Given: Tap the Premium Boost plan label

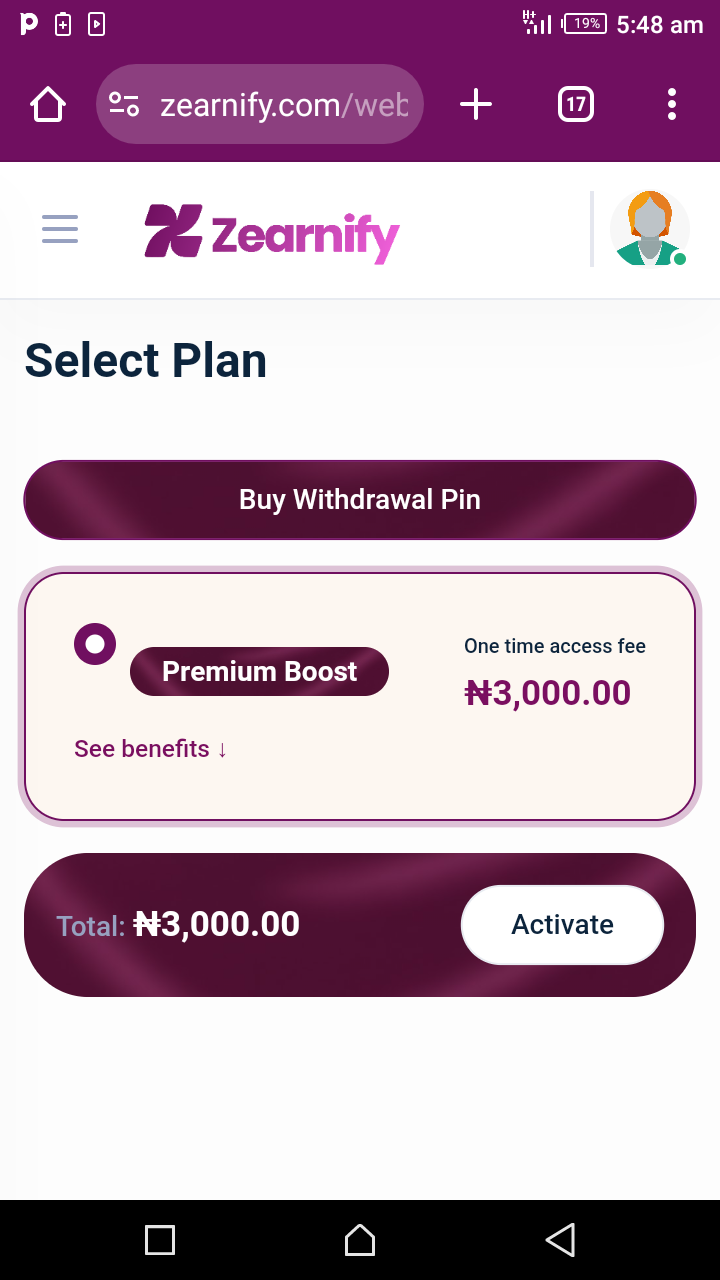Looking at the screenshot, I should 259,672.
